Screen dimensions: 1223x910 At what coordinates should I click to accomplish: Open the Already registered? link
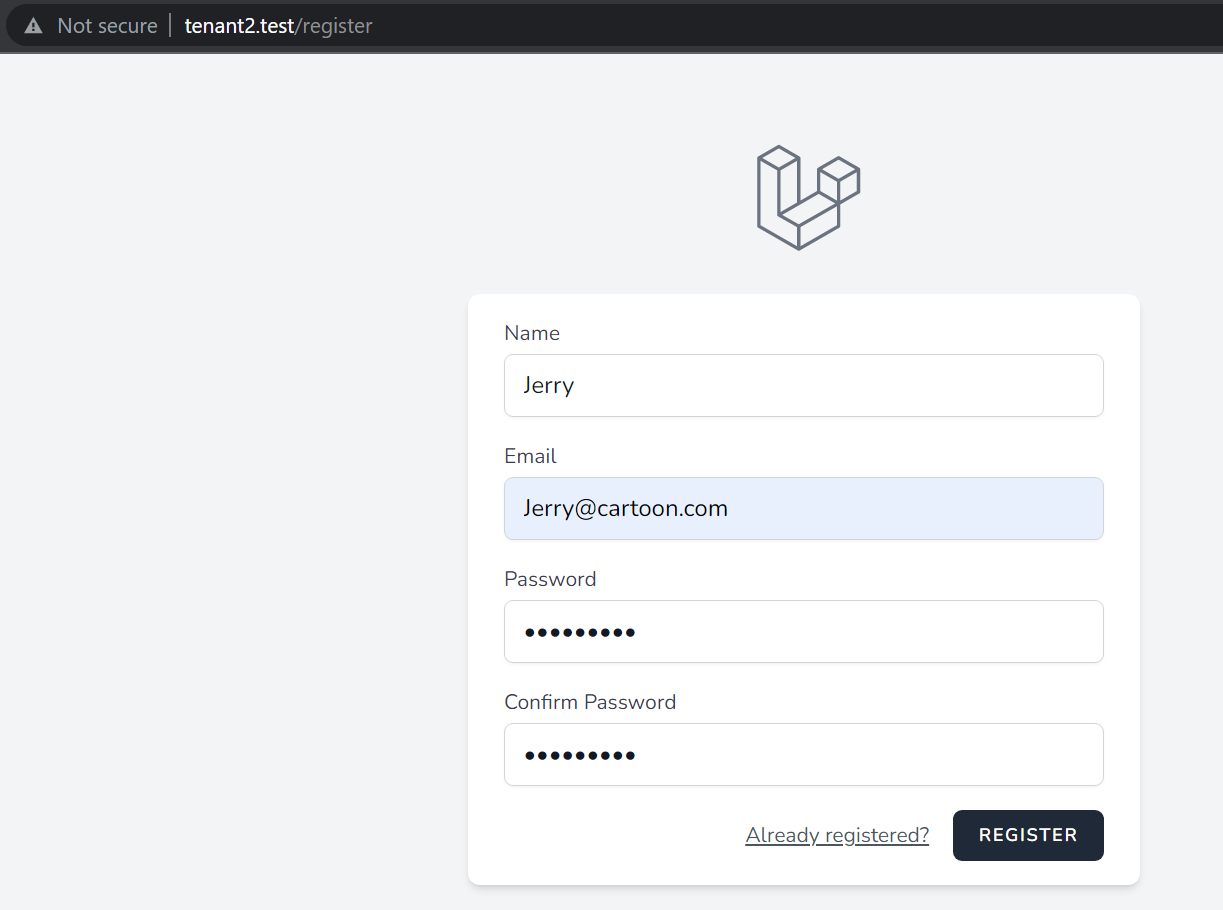tap(837, 835)
